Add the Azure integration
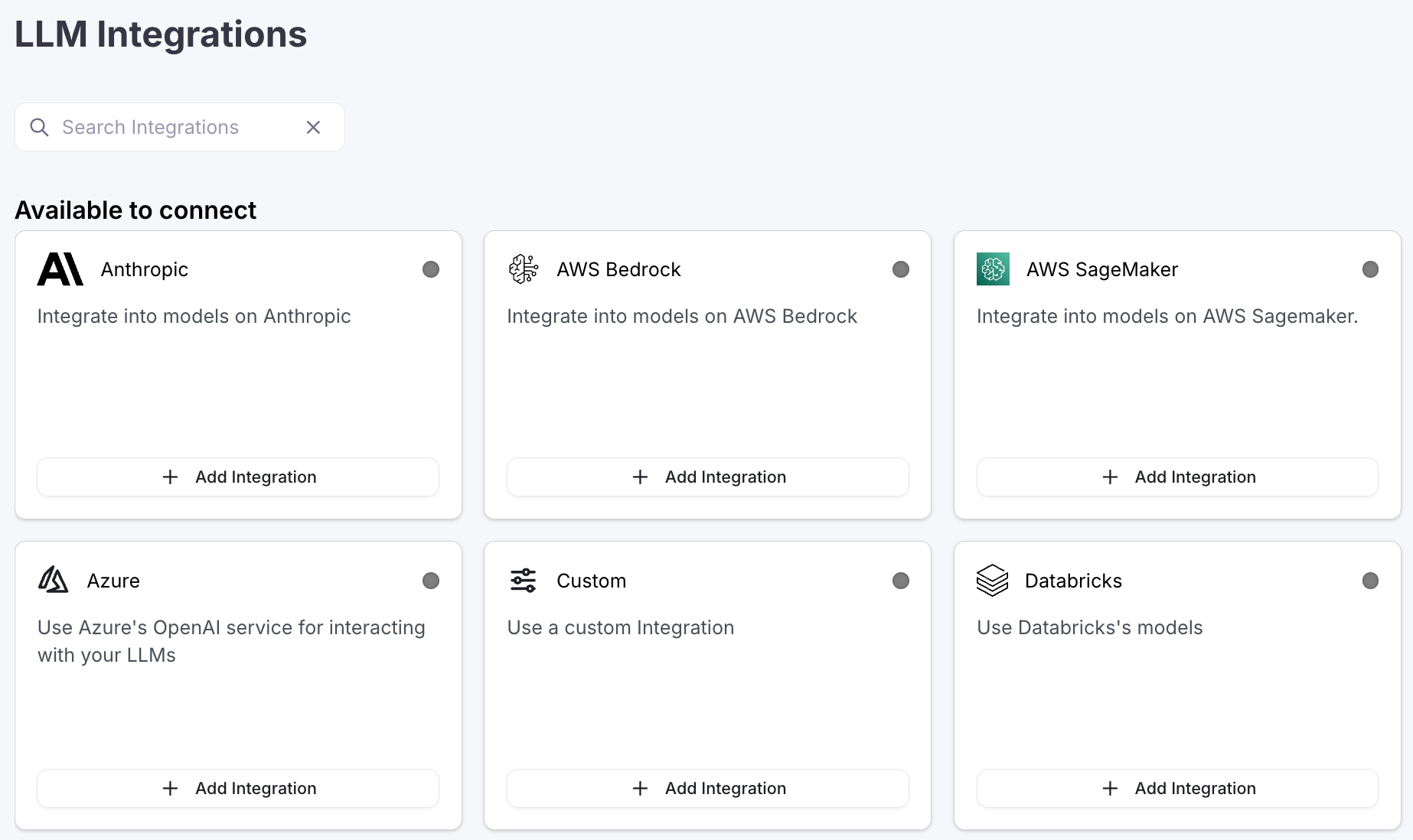Image resolution: width=1413 pixels, height=840 pixels. pos(238,789)
